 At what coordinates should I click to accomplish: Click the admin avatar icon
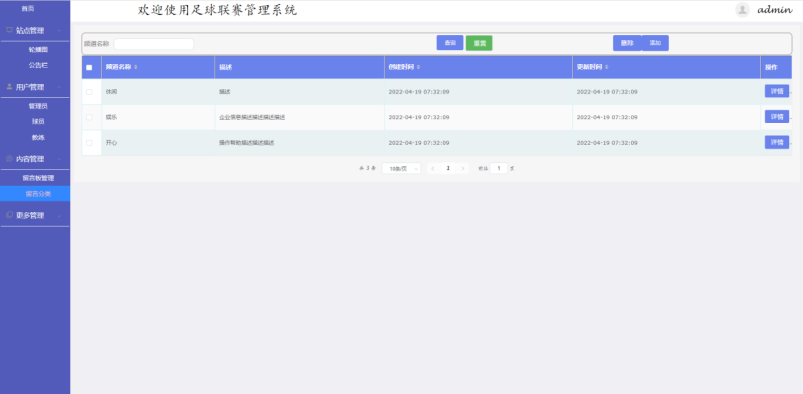coord(742,10)
